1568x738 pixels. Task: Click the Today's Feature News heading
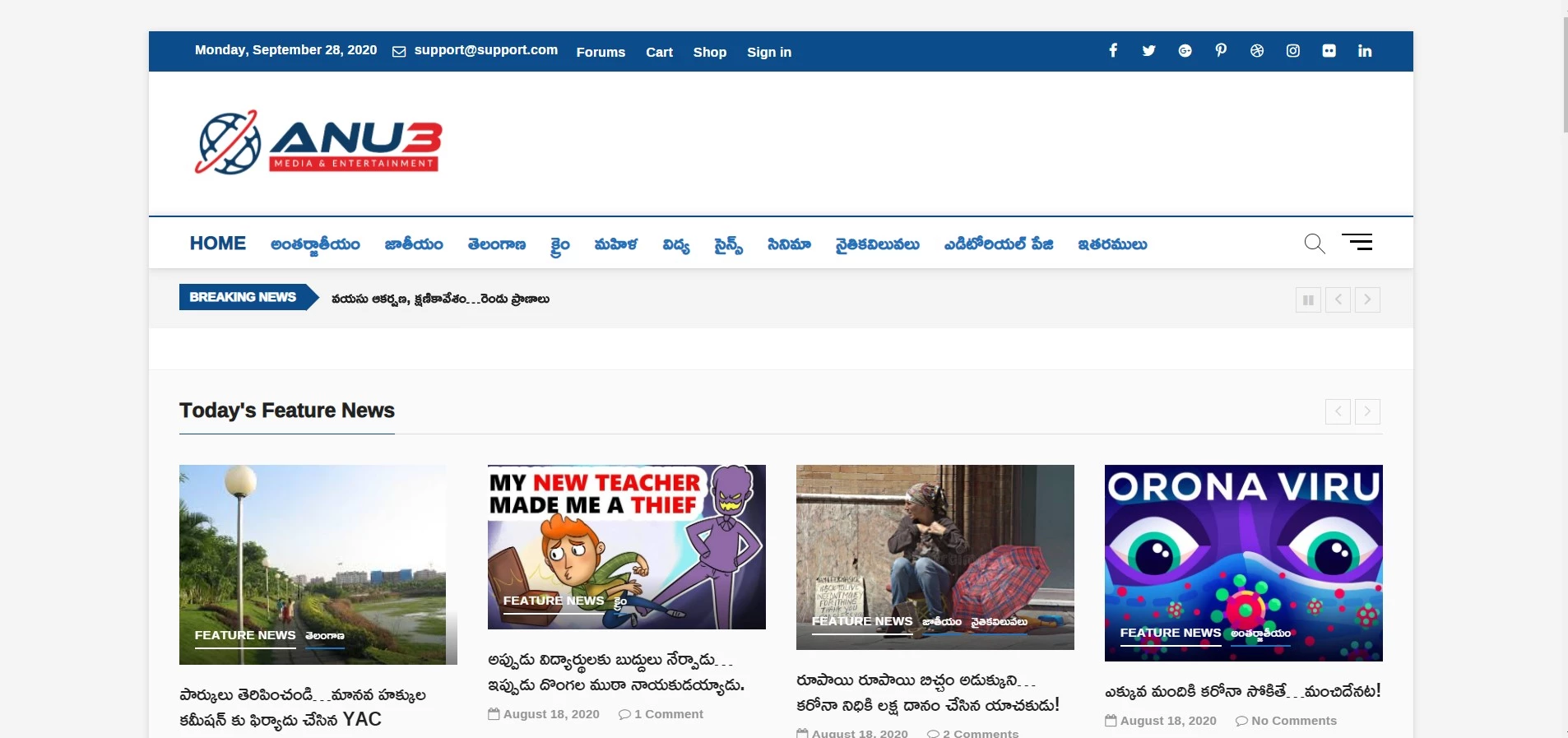287,411
